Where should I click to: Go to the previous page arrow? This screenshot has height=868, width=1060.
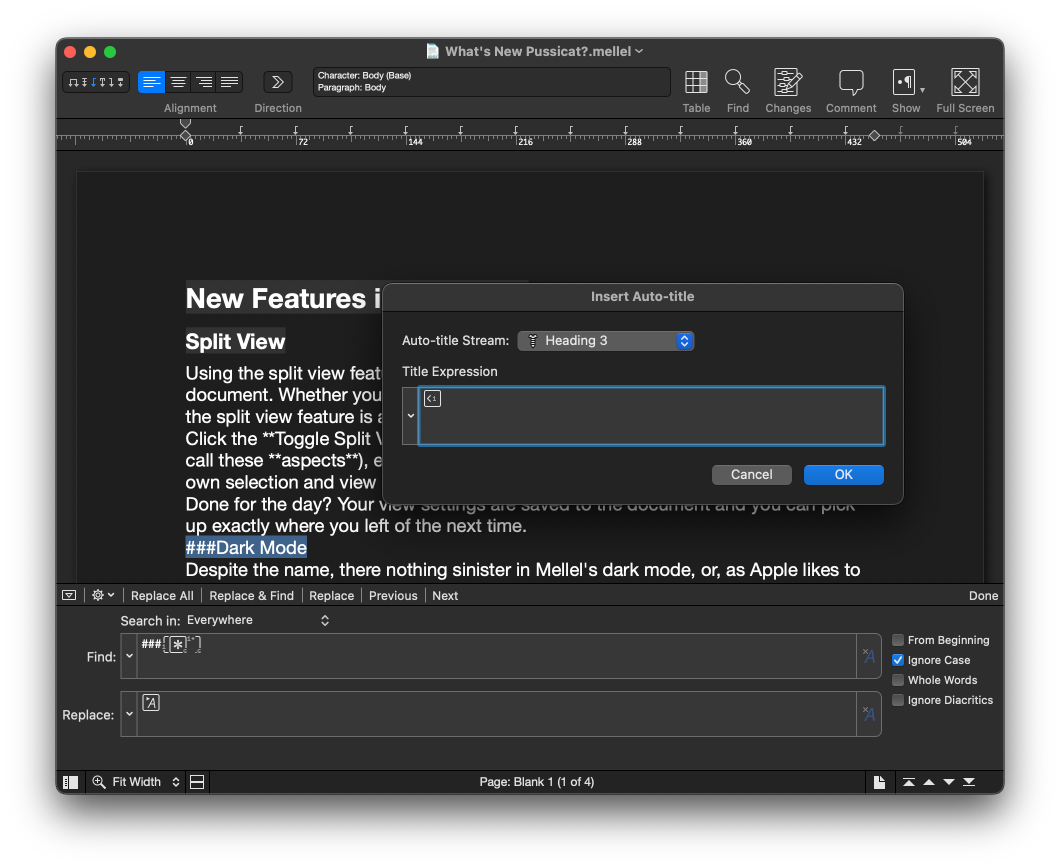[x=929, y=782]
